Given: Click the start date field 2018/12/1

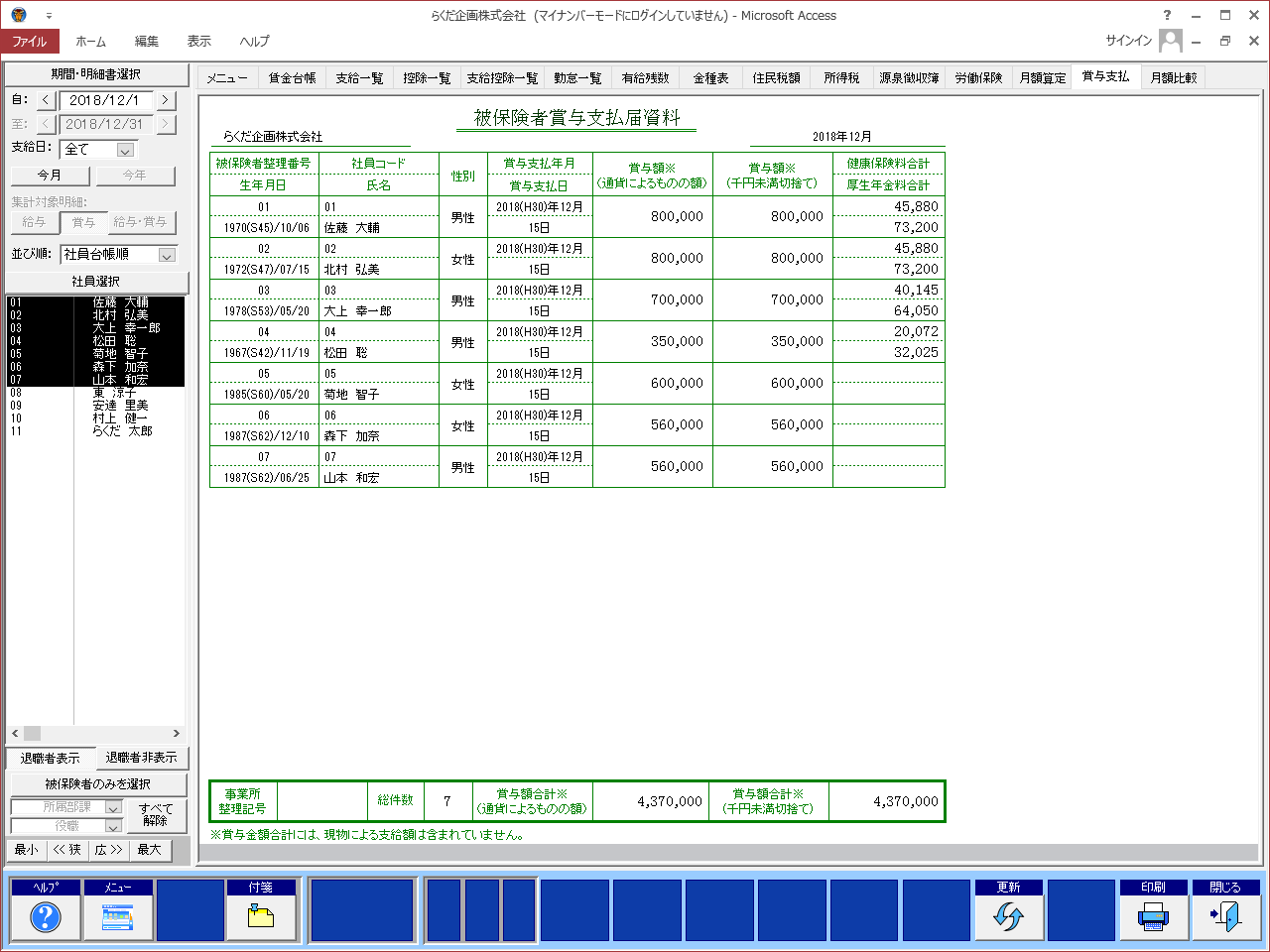Looking at the screenshot, I should tap(105, 100).
